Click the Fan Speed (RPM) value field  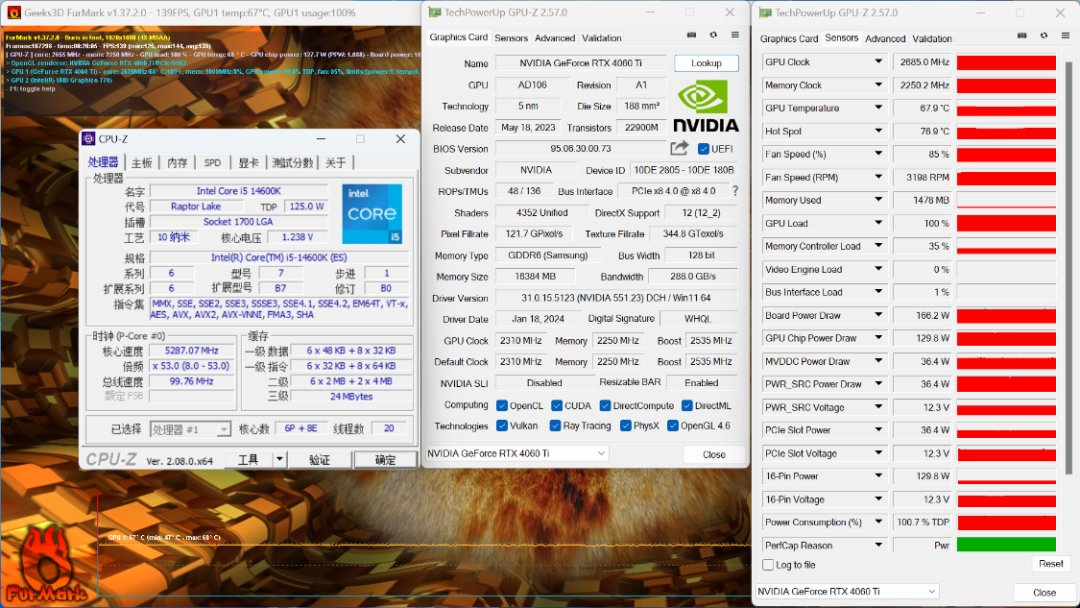pyautogui.click(x=922, y=177)
